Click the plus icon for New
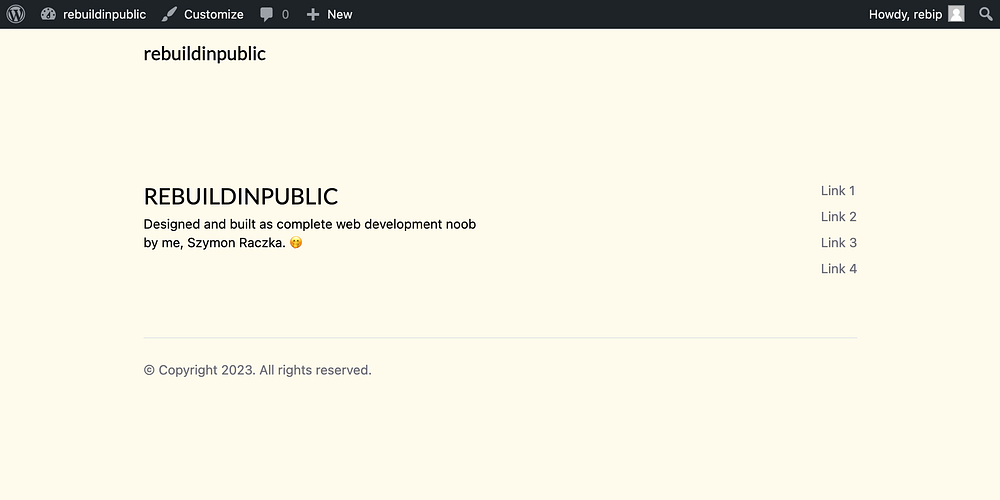This screenshot has width=1000, height=500. pos(312,14)
